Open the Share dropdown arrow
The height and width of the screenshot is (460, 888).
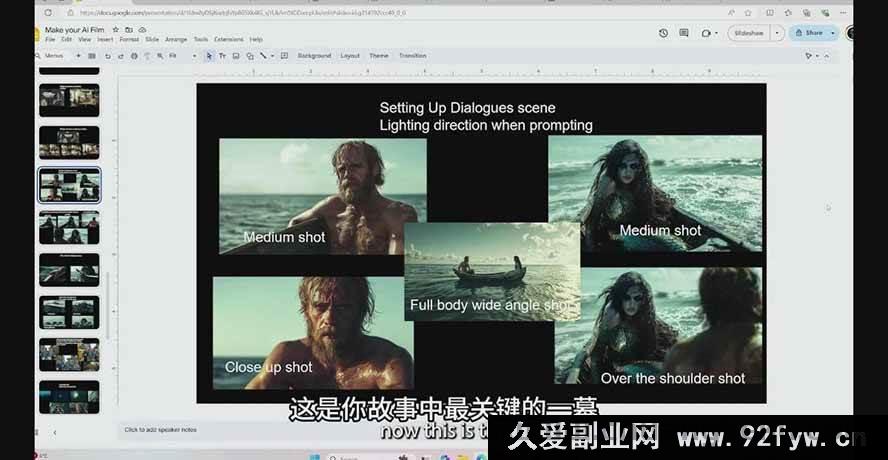pyautogui.click(x=832, y=33)
